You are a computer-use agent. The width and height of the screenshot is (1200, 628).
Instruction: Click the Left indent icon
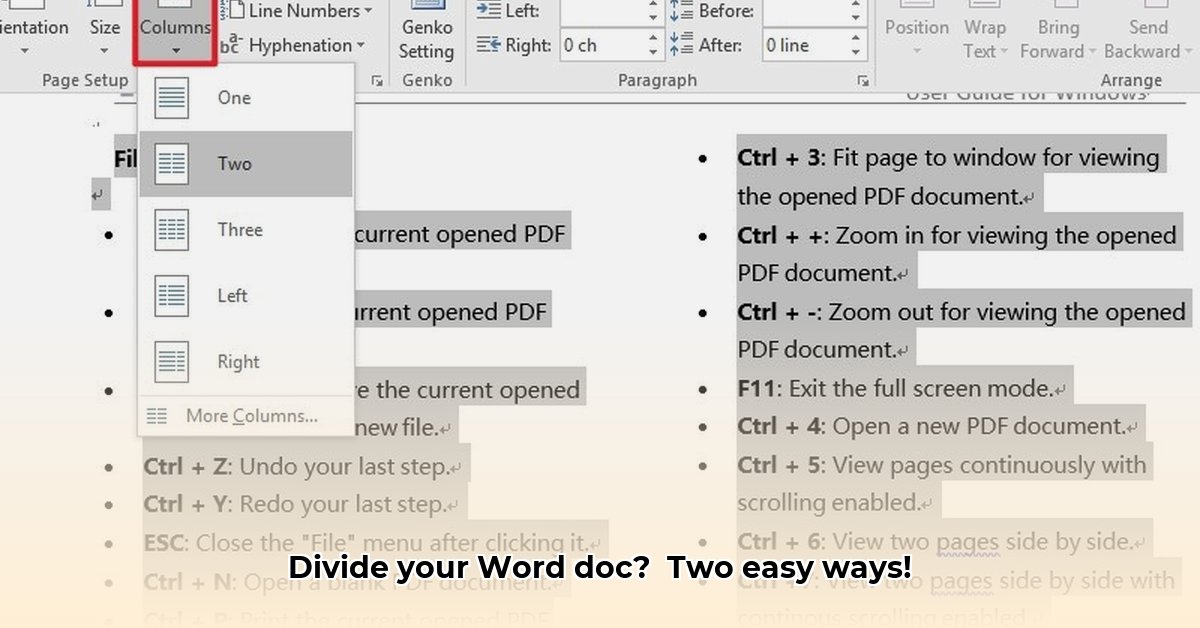coord(489,11)
